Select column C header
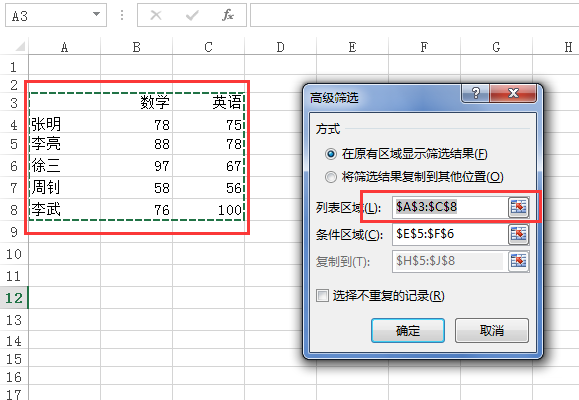 point(208,47)
